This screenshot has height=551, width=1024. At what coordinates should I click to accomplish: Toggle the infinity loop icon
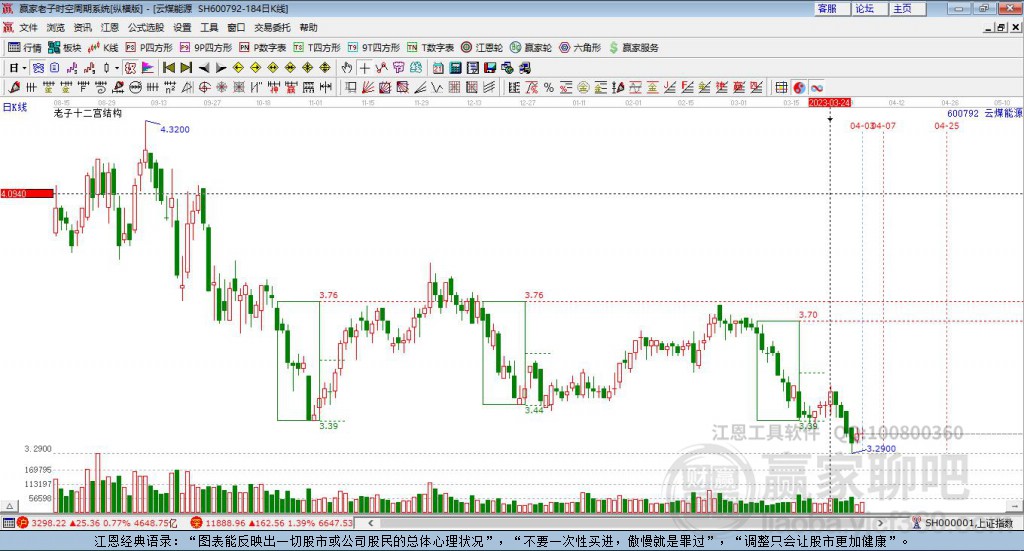[816, 87]
